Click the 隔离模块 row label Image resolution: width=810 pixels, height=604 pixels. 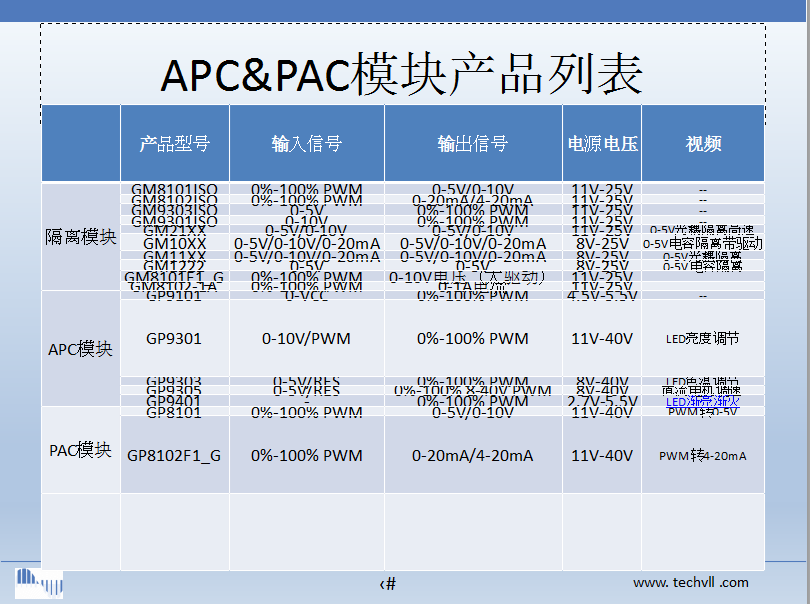(81, 238)
